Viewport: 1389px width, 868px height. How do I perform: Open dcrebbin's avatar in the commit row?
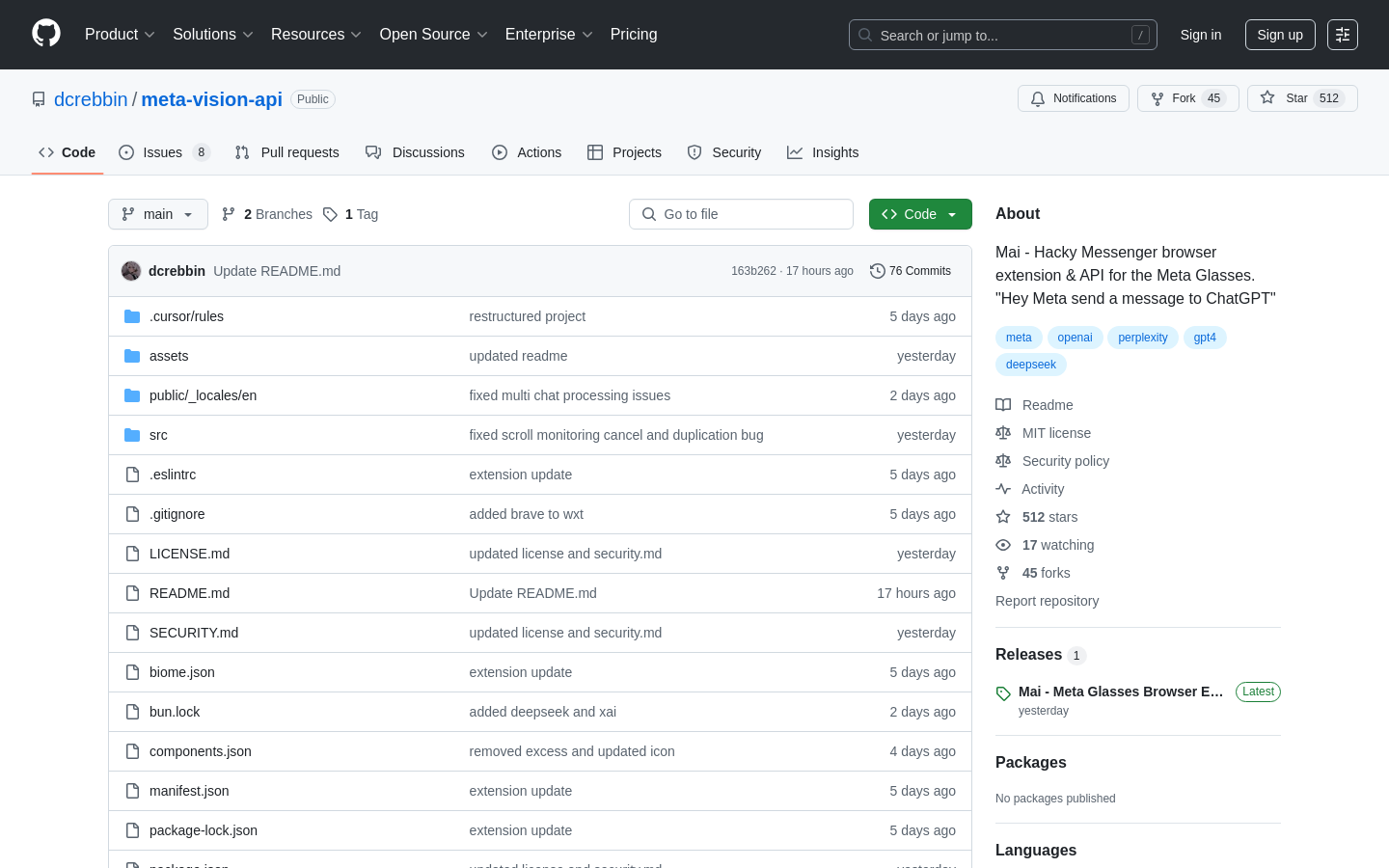click(131, 271)
